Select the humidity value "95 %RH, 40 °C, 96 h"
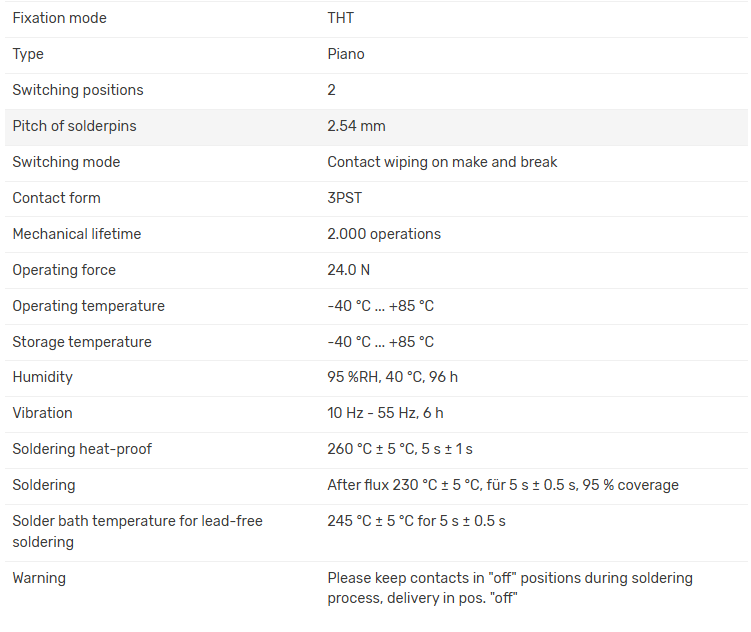751x632 pixels. [x=392, y=377]
